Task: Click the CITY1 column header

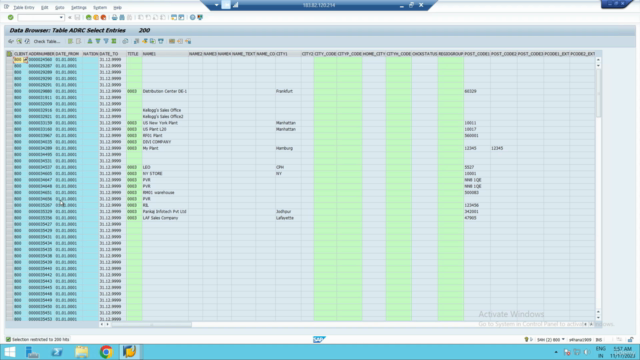Action: pyautogui.click(x=288, y=54)
